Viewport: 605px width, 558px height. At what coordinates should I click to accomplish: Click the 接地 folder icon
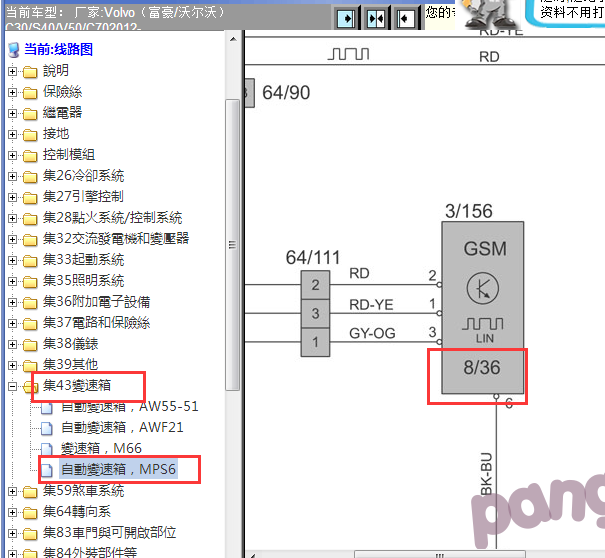pyautogui.click(x=30, y=135)
